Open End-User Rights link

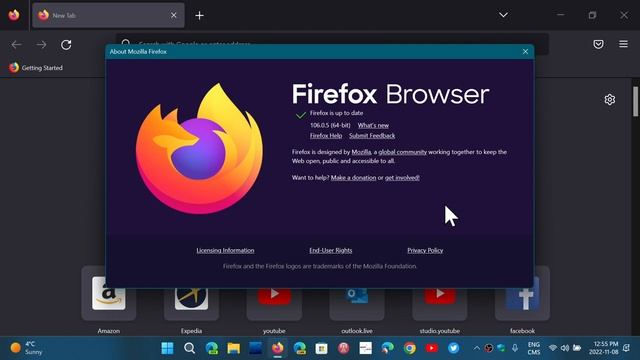[331, 250]
